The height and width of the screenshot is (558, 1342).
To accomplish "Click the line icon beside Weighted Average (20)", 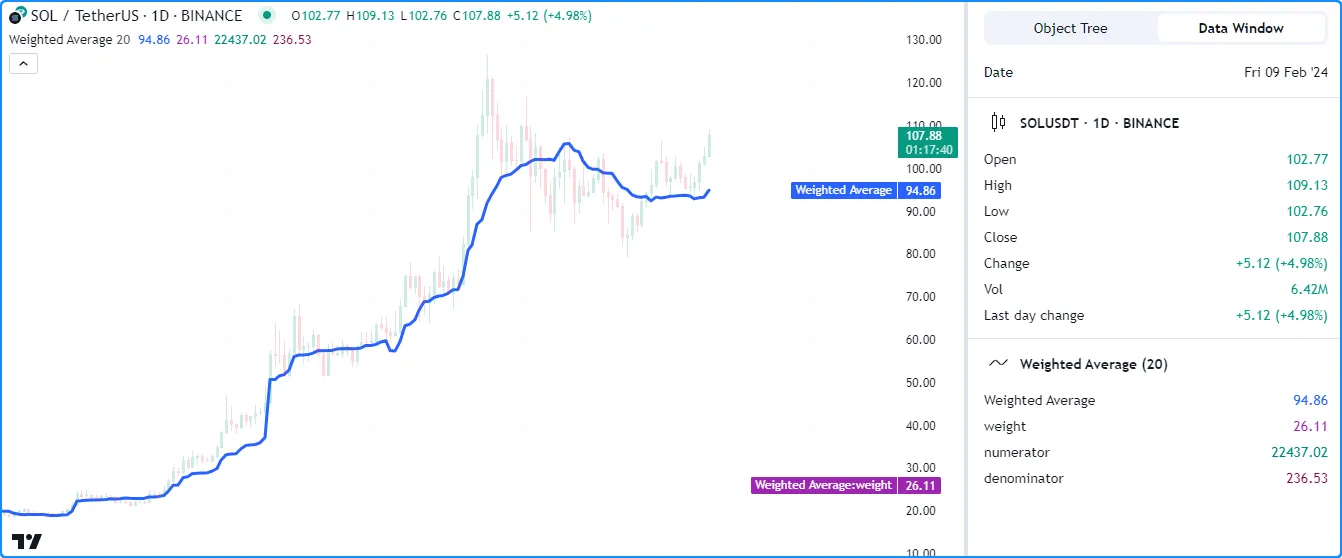I will [998, 364].
